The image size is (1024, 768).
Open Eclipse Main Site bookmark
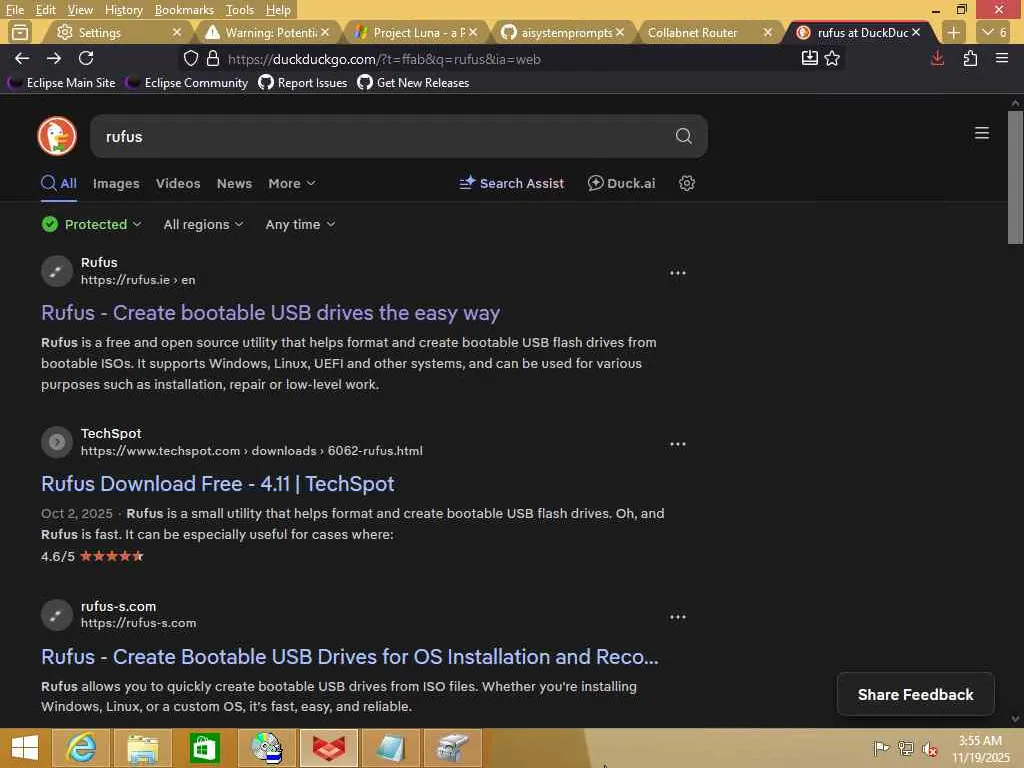tap(62, 83)
